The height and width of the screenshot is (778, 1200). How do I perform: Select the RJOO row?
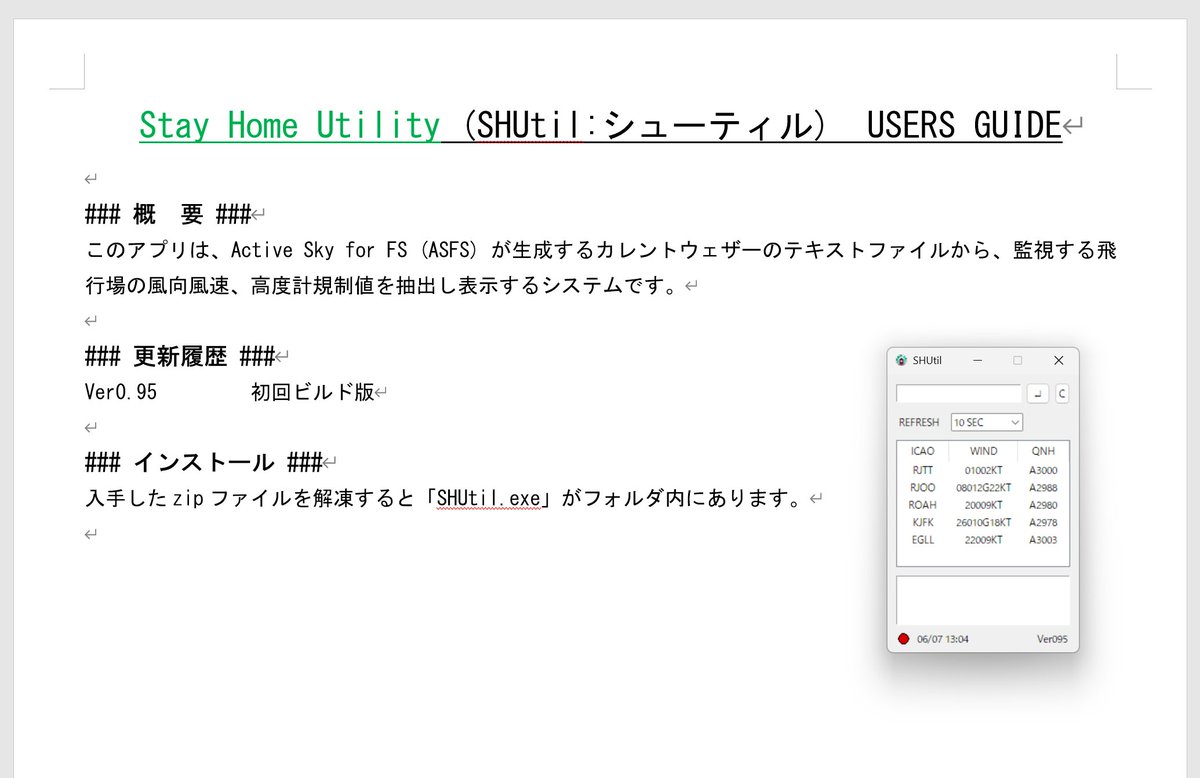pyautogui.click(x=983, y=488)
